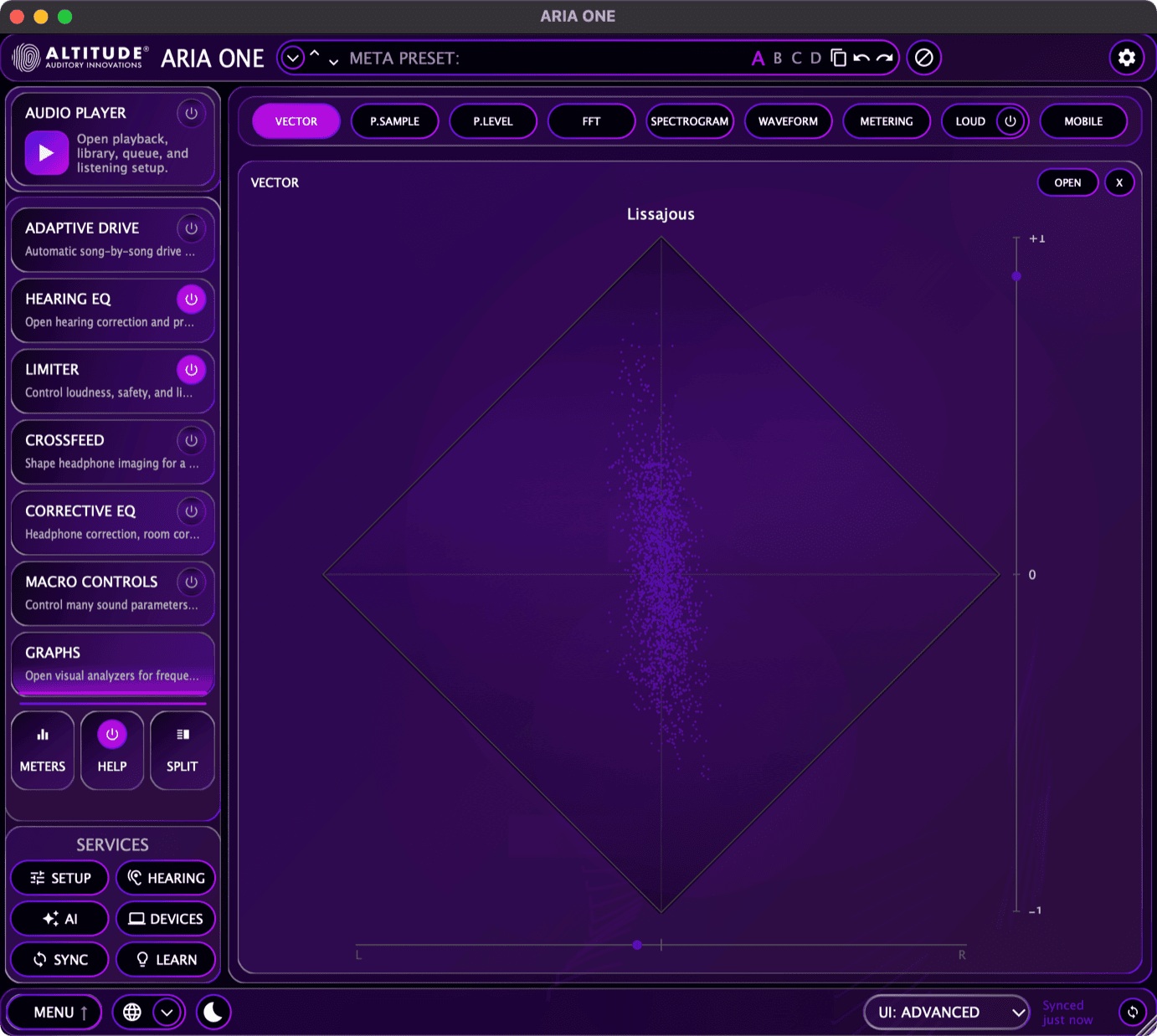Open Setup service with sliders icon

[59, 878]
